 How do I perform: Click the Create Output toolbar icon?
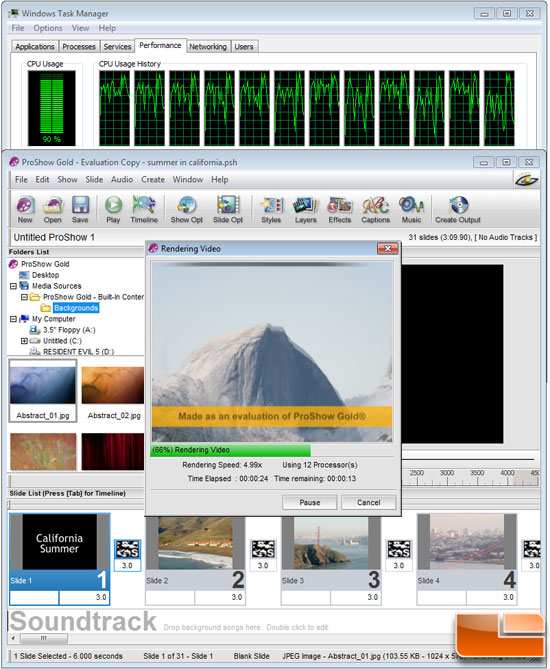click(x=458, y=209)
